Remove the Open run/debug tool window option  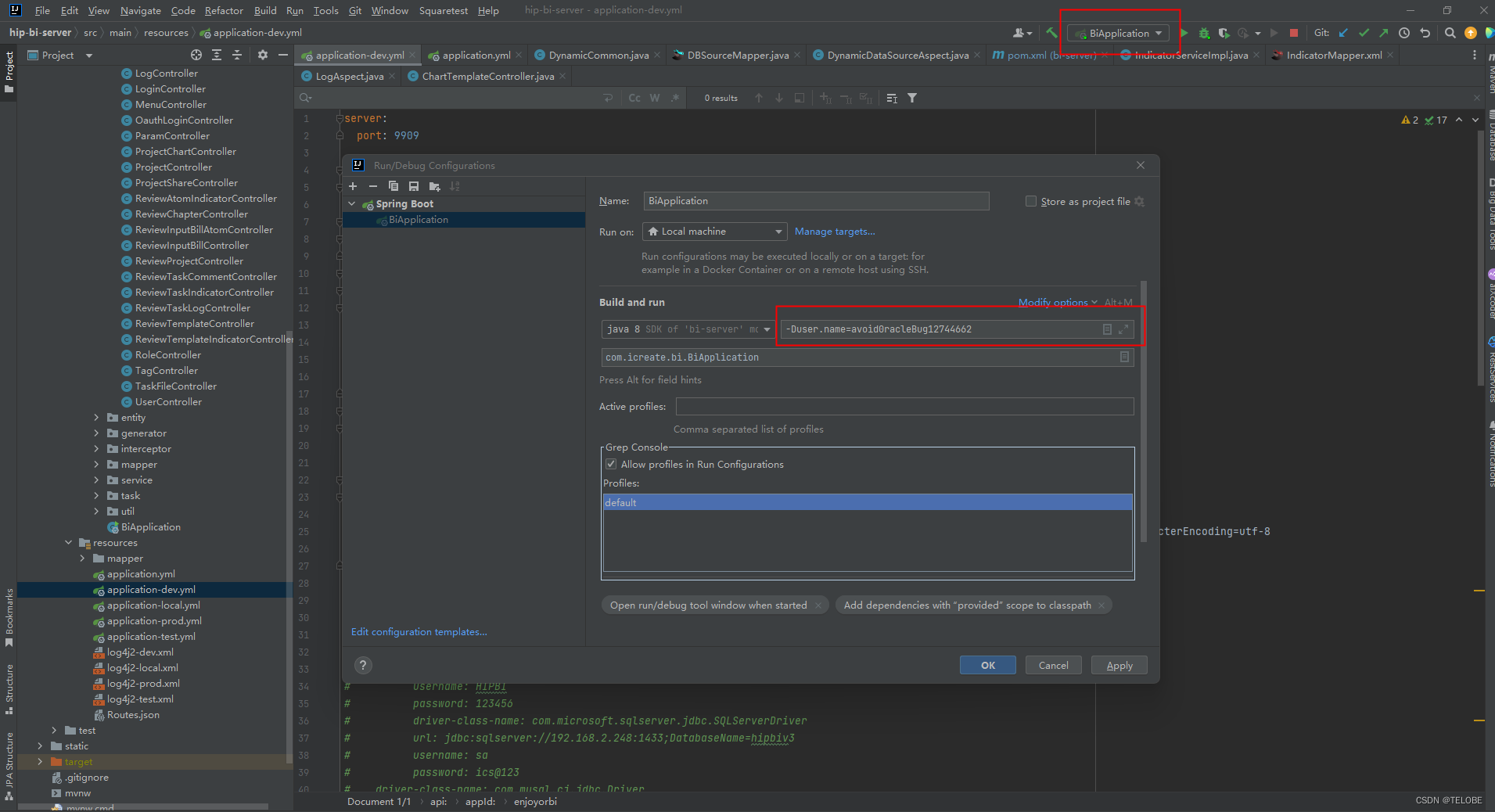pos(818,605)
